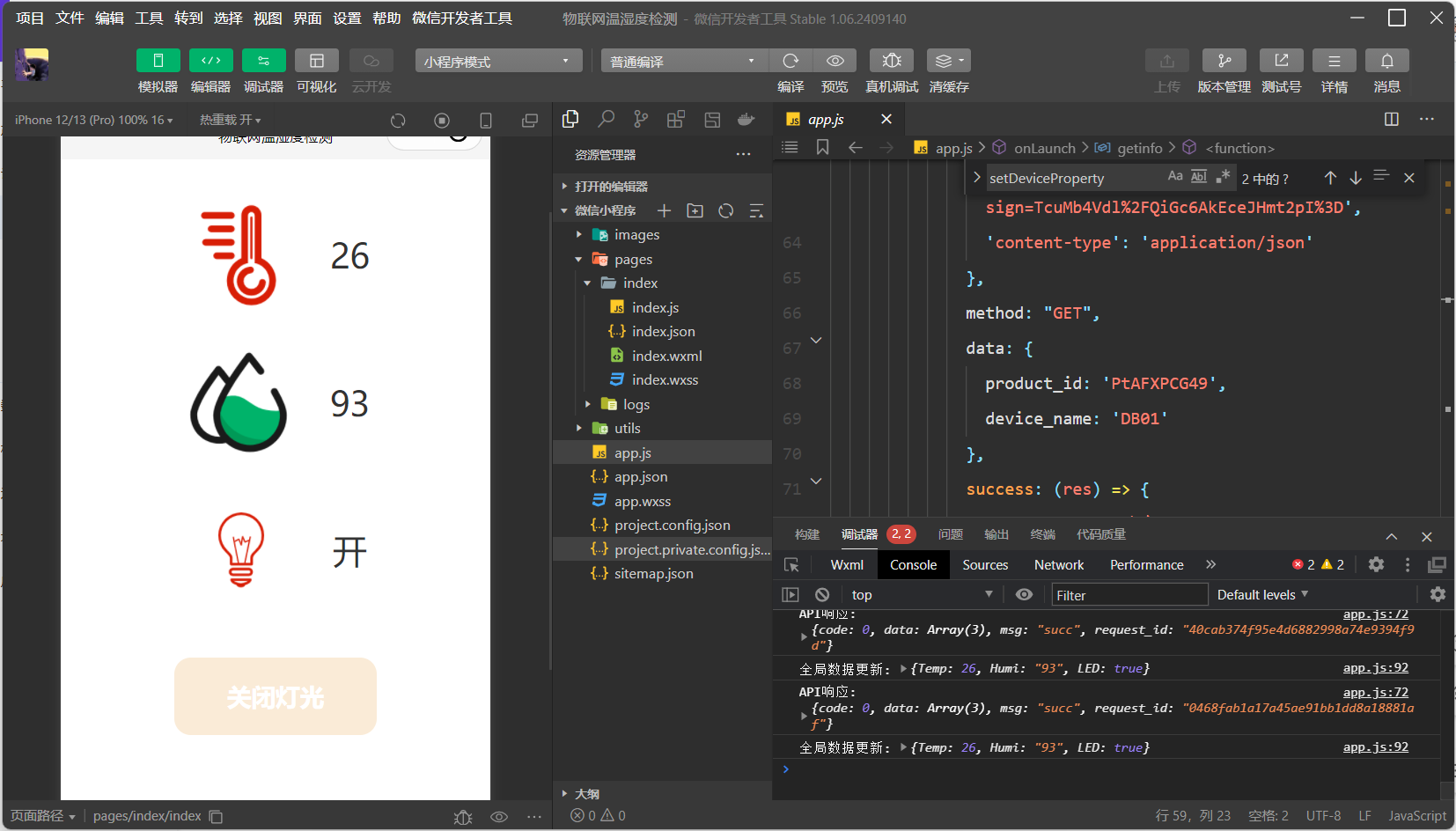Image resolution: width=1456 pixels, height=831 pixels.
Task: Click the 云开发 cloud development icon
Action: point(371,61)
